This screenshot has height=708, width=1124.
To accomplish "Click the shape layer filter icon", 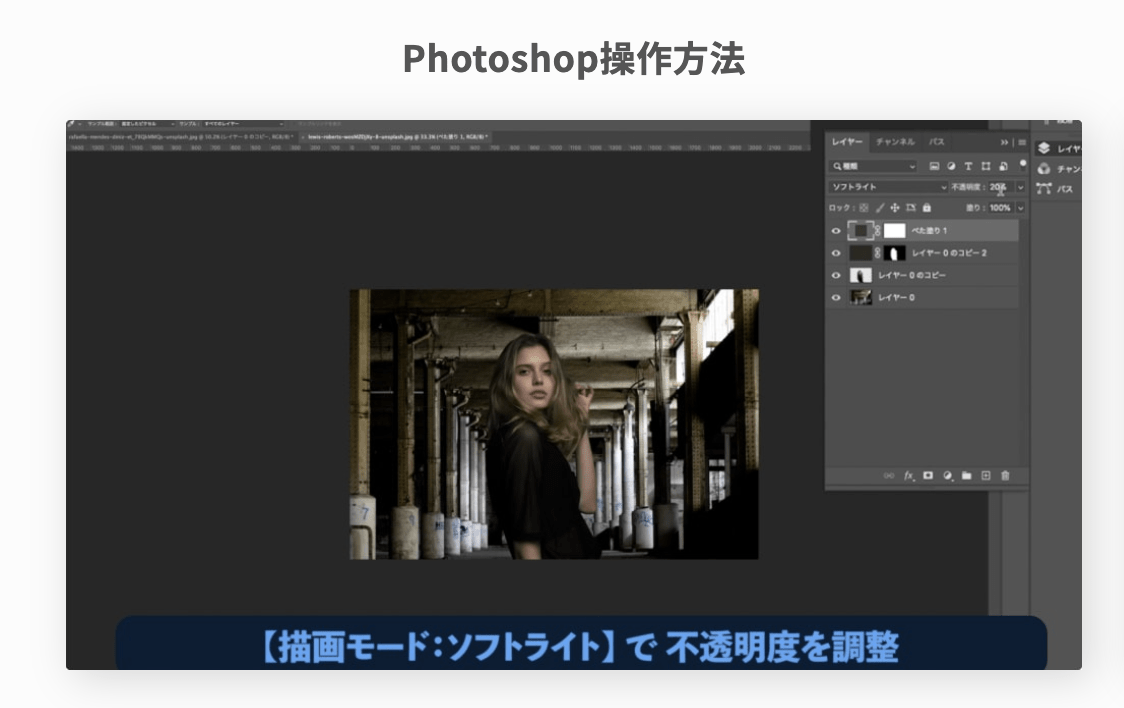I will tap(986, 166).
